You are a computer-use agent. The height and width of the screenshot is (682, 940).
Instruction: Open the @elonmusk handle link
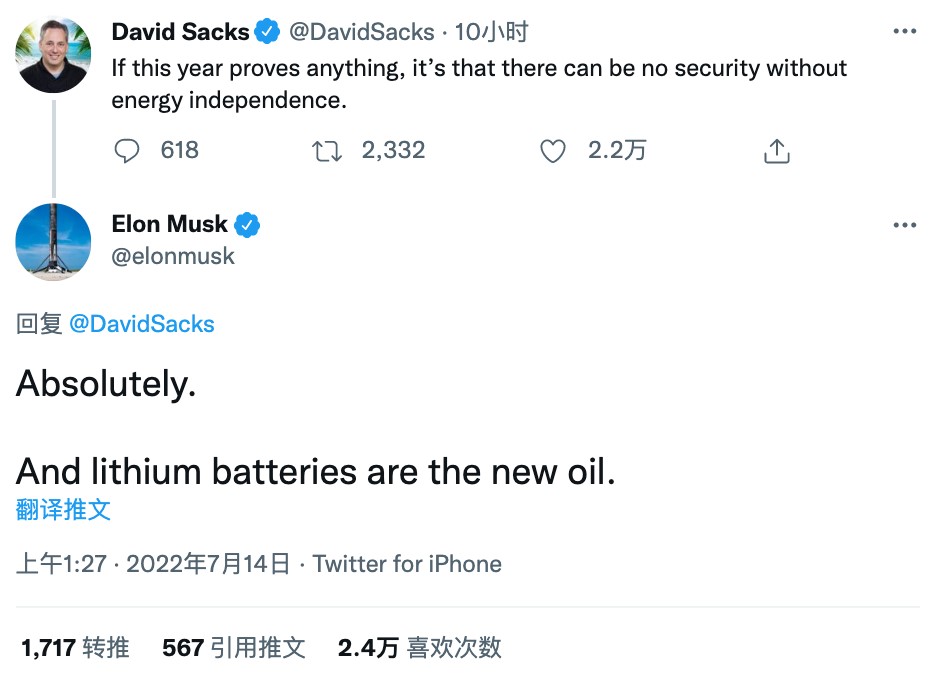click(x=173, y=257)
